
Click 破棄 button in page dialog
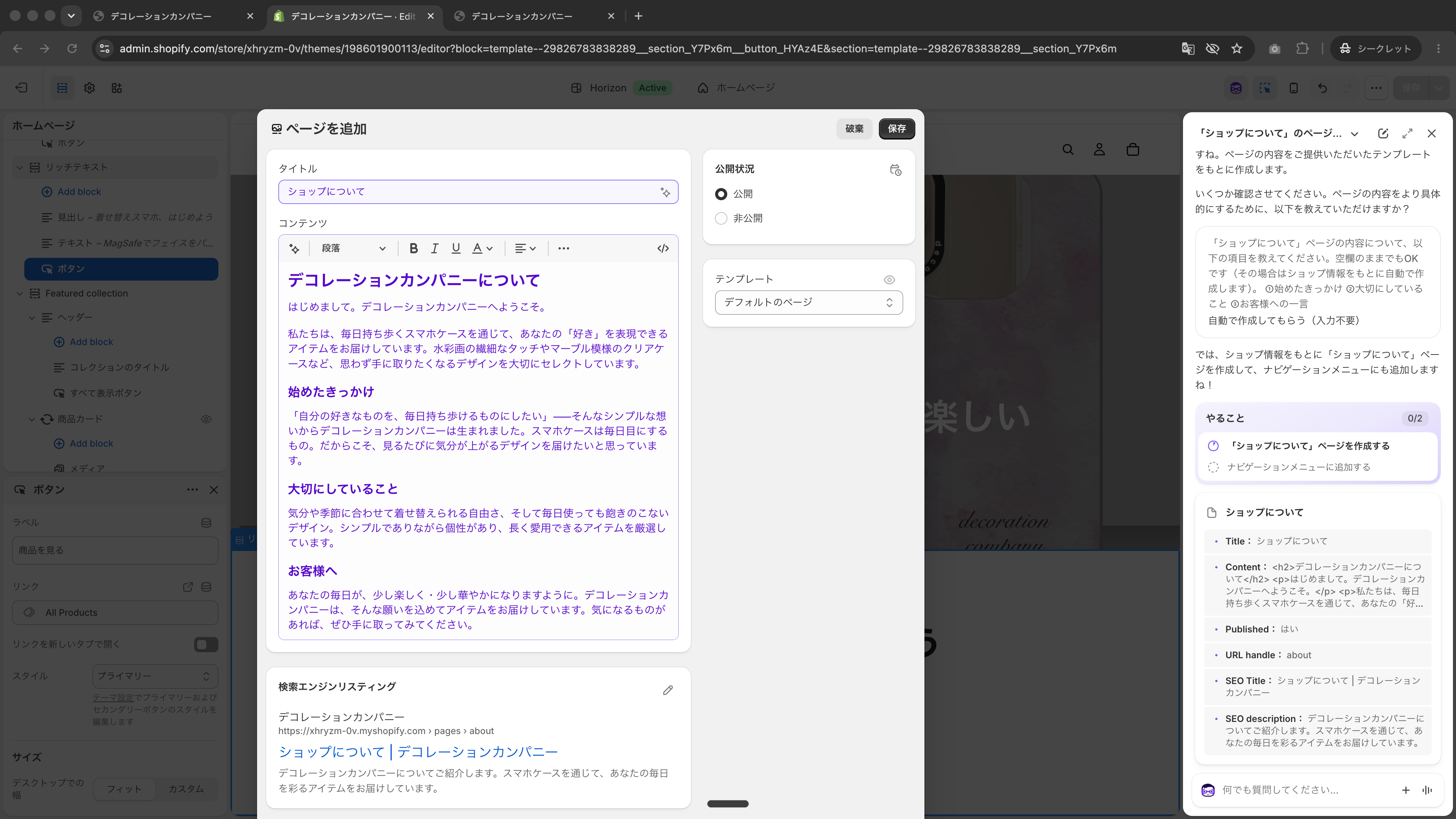[854, 129]
